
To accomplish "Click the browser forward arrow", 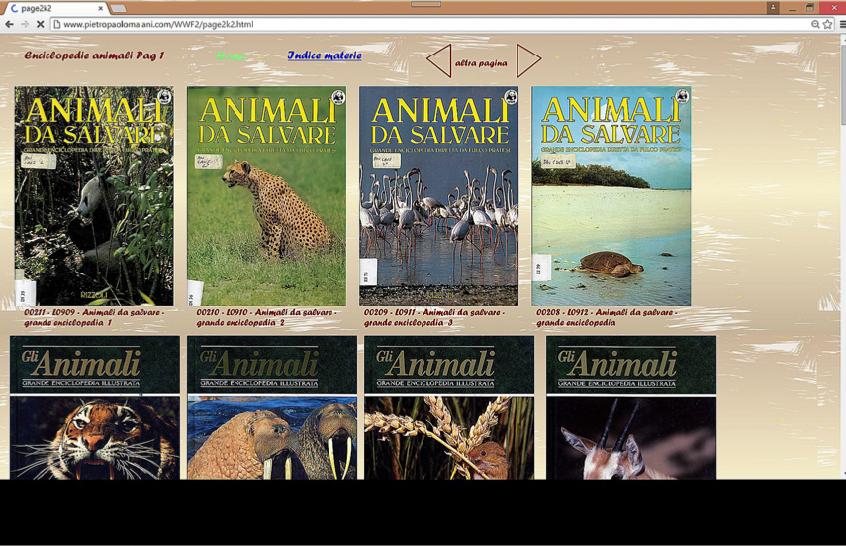I will pyautogui.click(x=25, y=24).
